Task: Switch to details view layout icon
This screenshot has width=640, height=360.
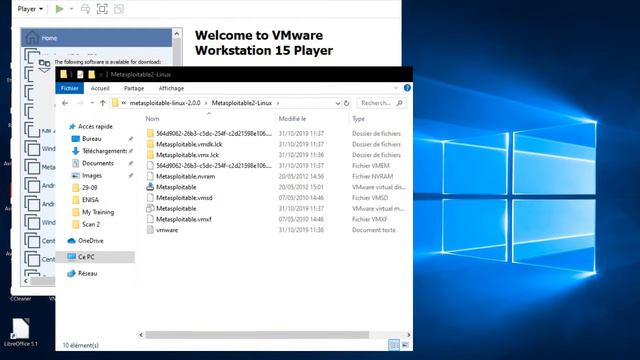Action: pos(393,345)
